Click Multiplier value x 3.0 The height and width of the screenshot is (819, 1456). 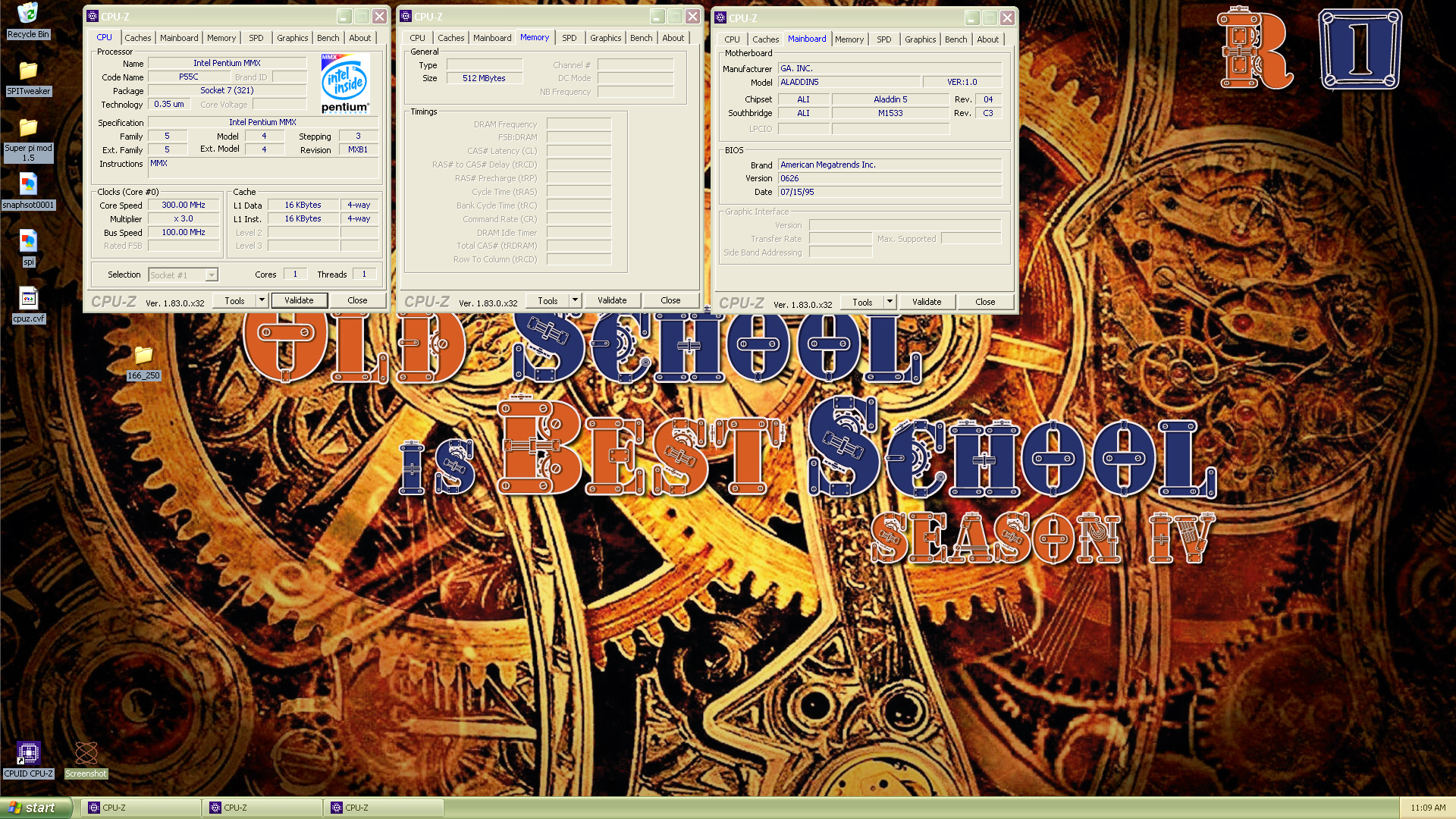coord(184,218)
